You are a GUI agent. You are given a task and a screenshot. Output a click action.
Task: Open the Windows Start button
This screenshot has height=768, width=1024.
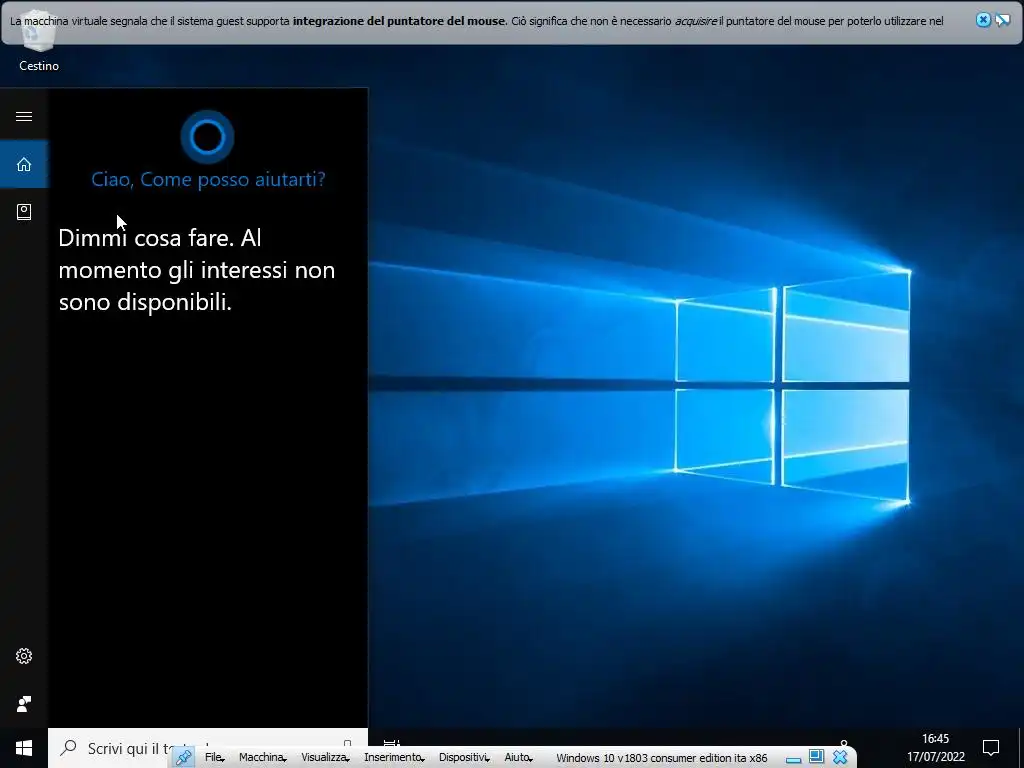point(24,748)
